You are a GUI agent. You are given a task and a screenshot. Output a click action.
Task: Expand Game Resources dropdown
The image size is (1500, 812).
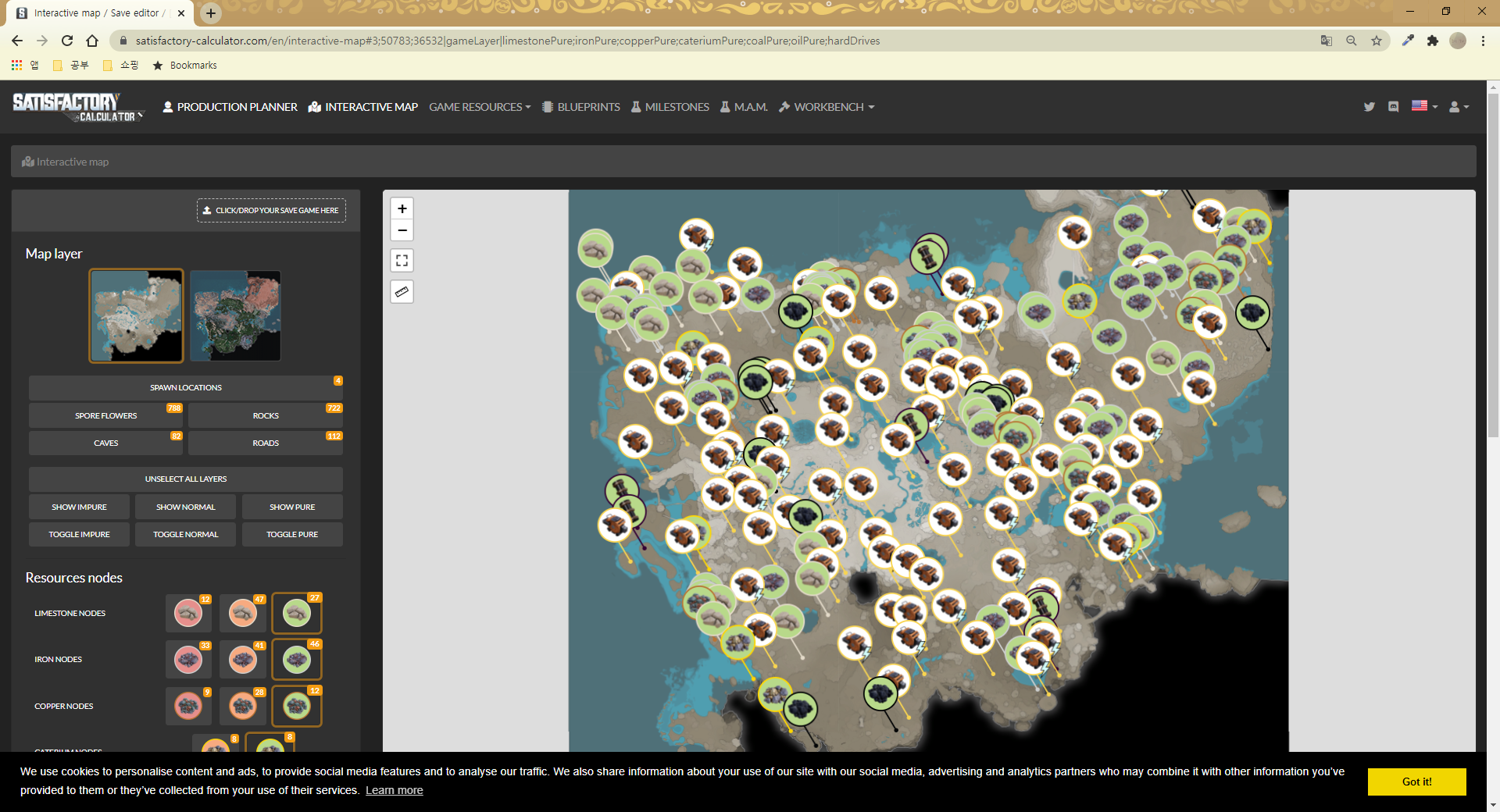pyautogui.click(x=480, y=107)
